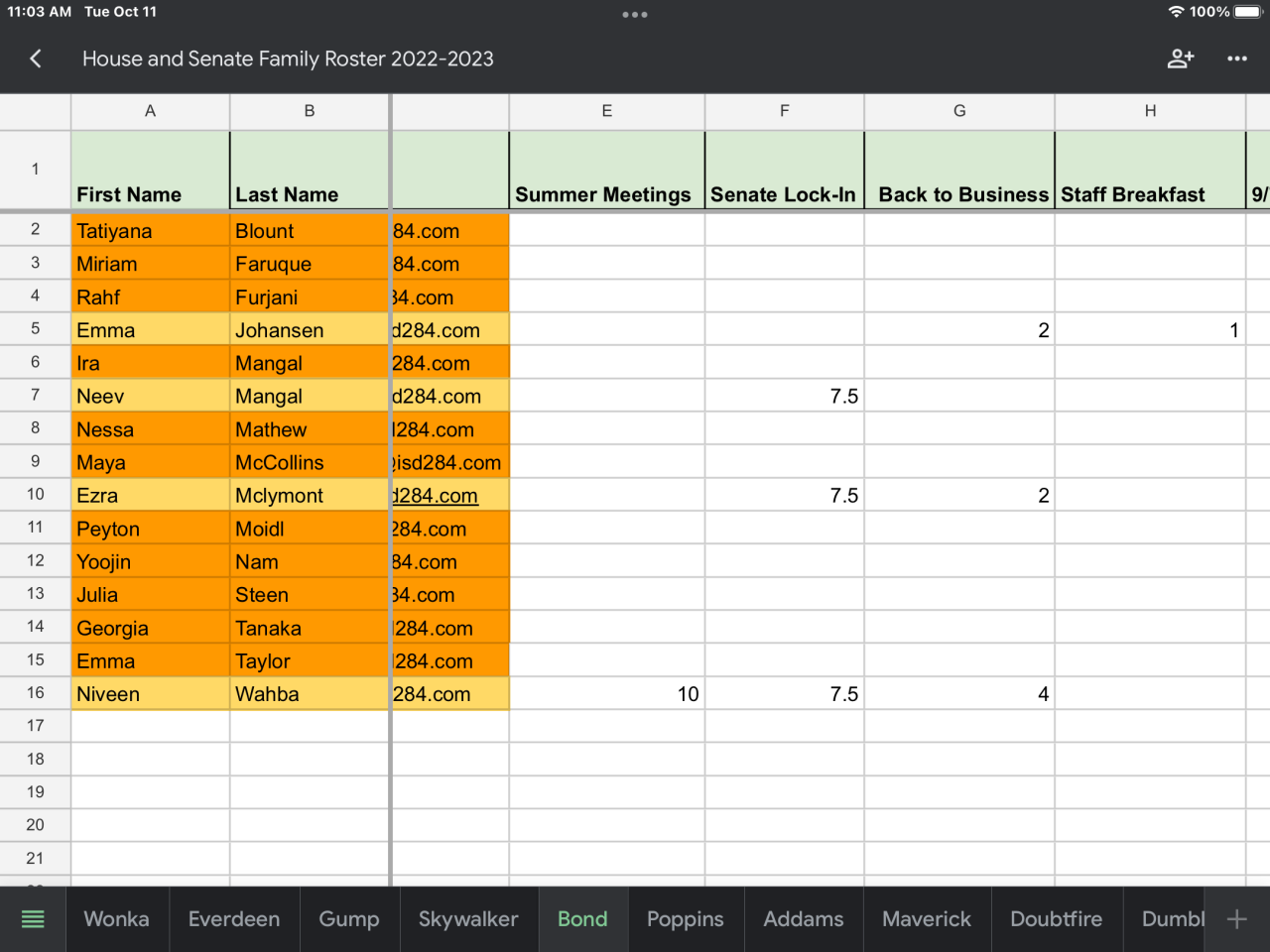Viewport: 1270px width, 952px height.
Task: Select the Summer Meetings value 10 for Niveen
Action: pyautogui.click(x=607, y=693)
